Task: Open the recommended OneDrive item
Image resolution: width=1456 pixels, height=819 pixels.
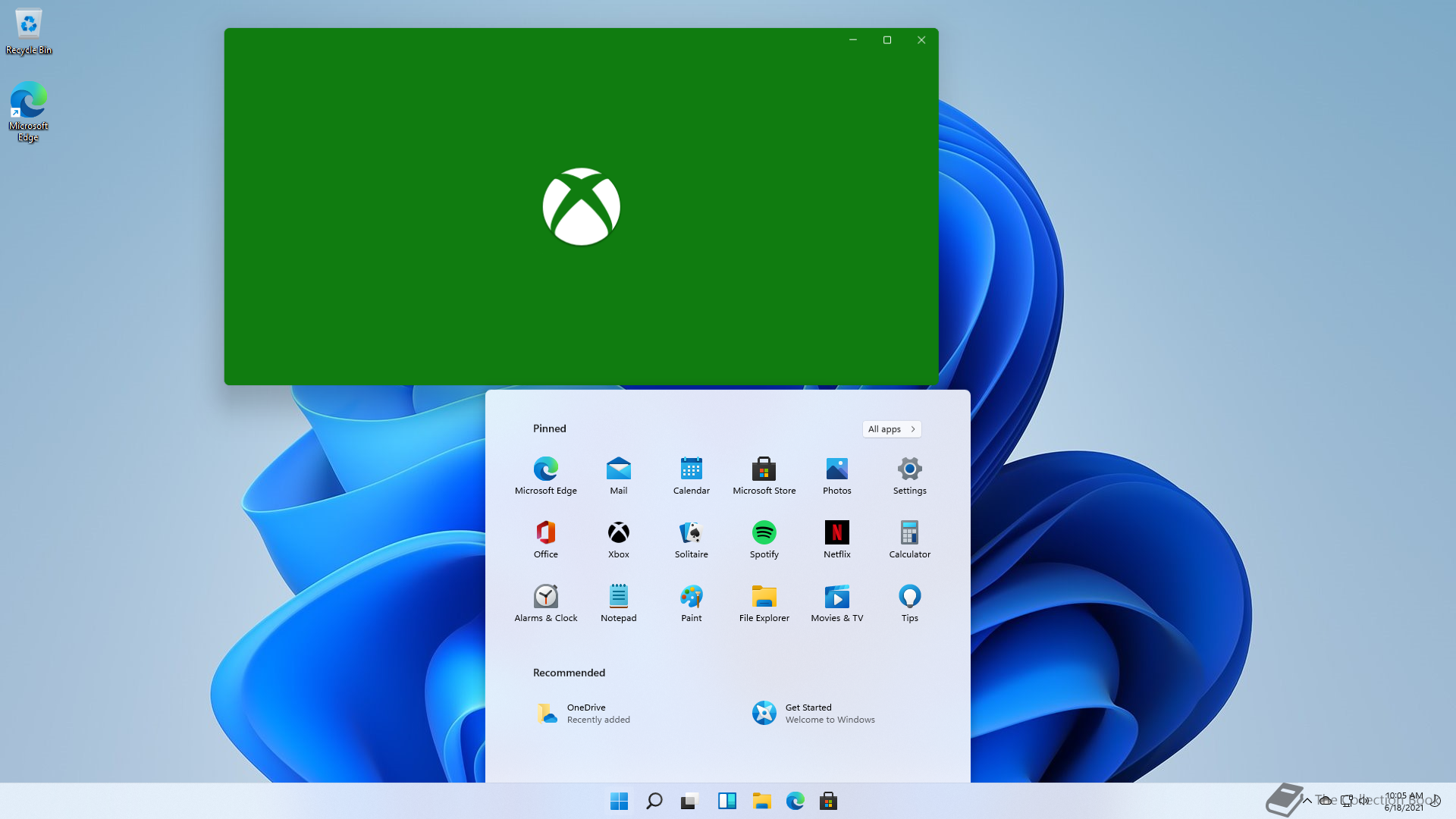Action: pos(584,714)
